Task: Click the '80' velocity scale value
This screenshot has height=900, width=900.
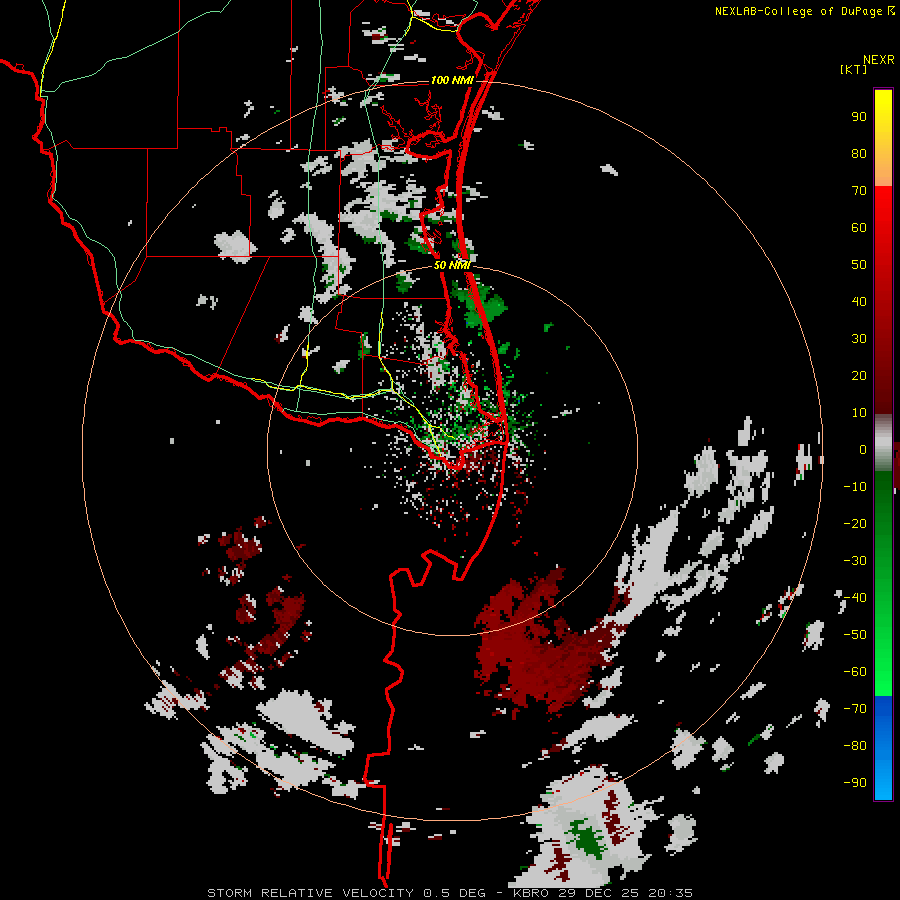Action: 859,154
